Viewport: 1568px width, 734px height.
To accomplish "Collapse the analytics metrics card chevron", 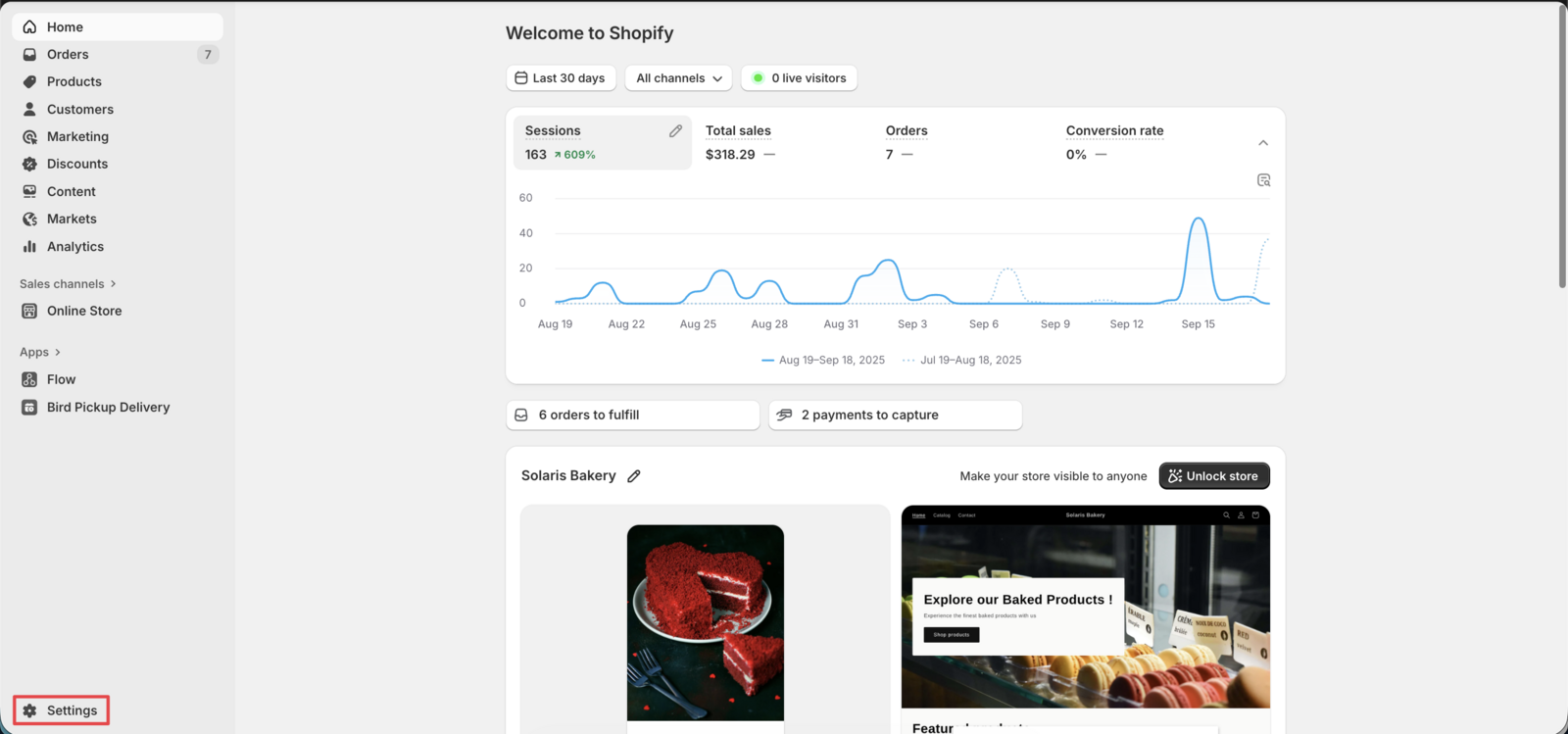I will coord(1263,143).
